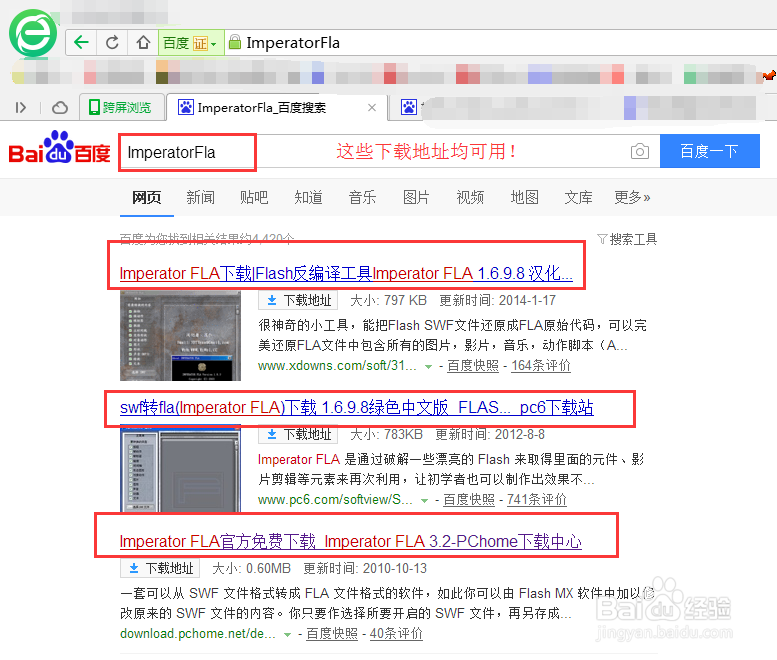Open 40条评价 reviews link
777x660 pixels.
point(396,634)
